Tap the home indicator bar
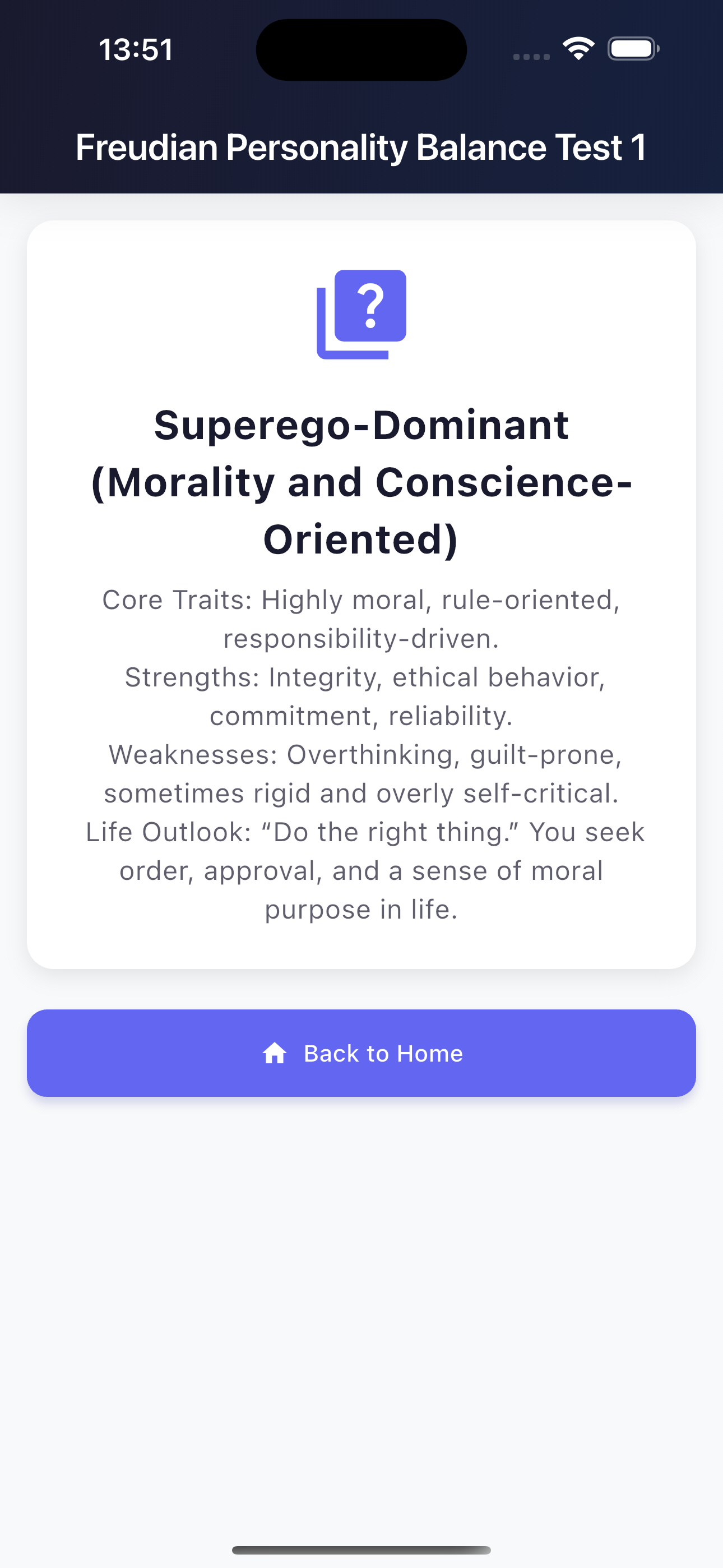 361,1549
